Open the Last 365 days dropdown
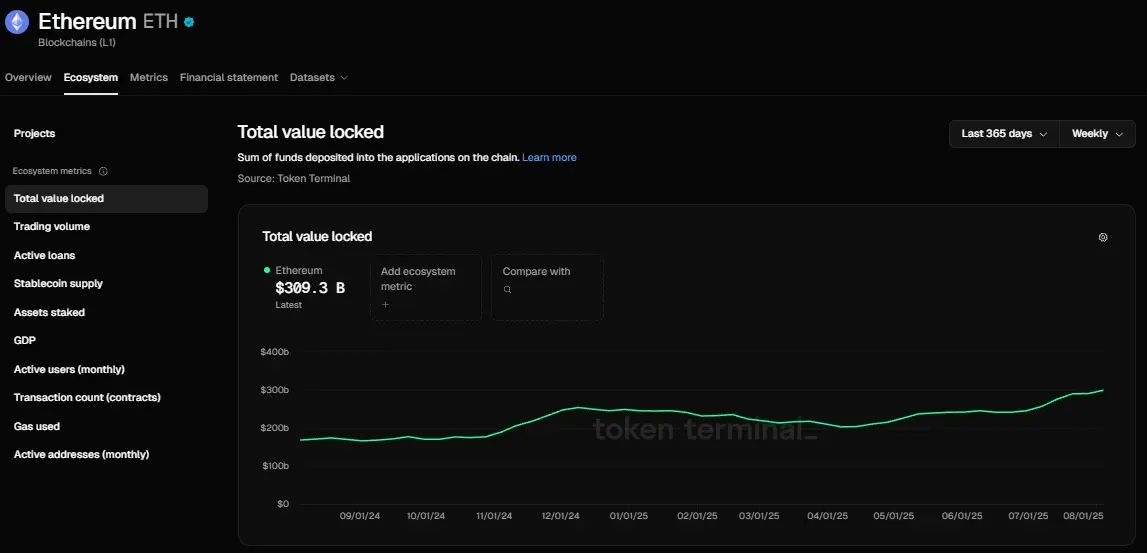This screenshot has height=553, width=1147. coord(1004,134)
